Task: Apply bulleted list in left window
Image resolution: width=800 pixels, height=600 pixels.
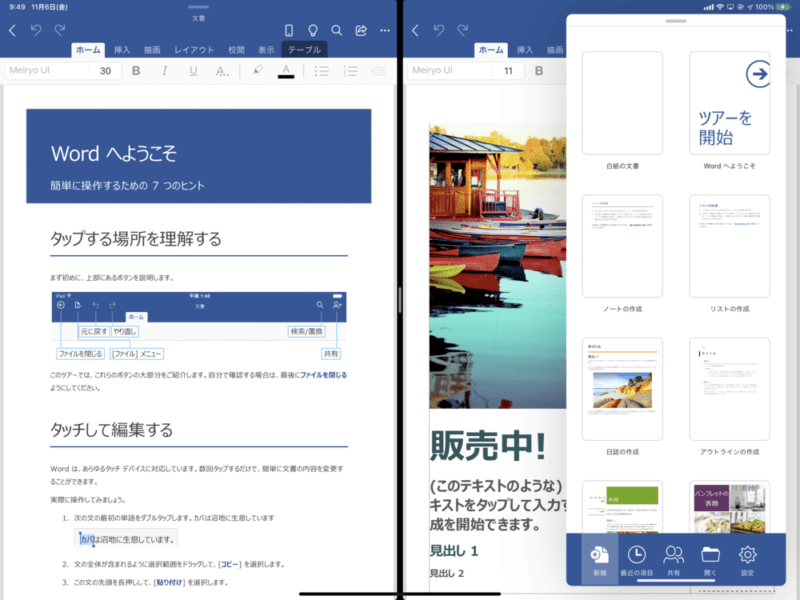Action: [x=321, y=71]
